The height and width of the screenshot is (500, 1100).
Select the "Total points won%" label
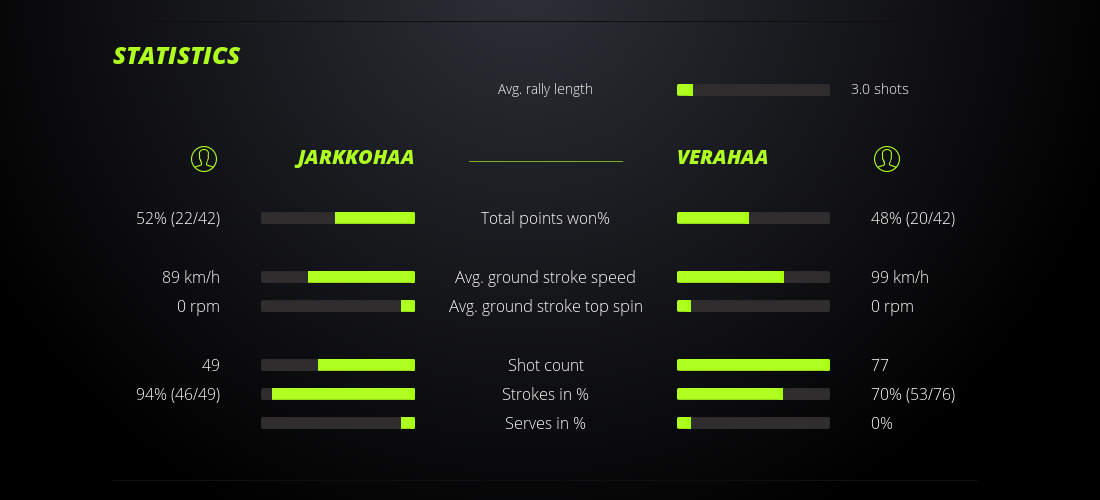point(545,218)
